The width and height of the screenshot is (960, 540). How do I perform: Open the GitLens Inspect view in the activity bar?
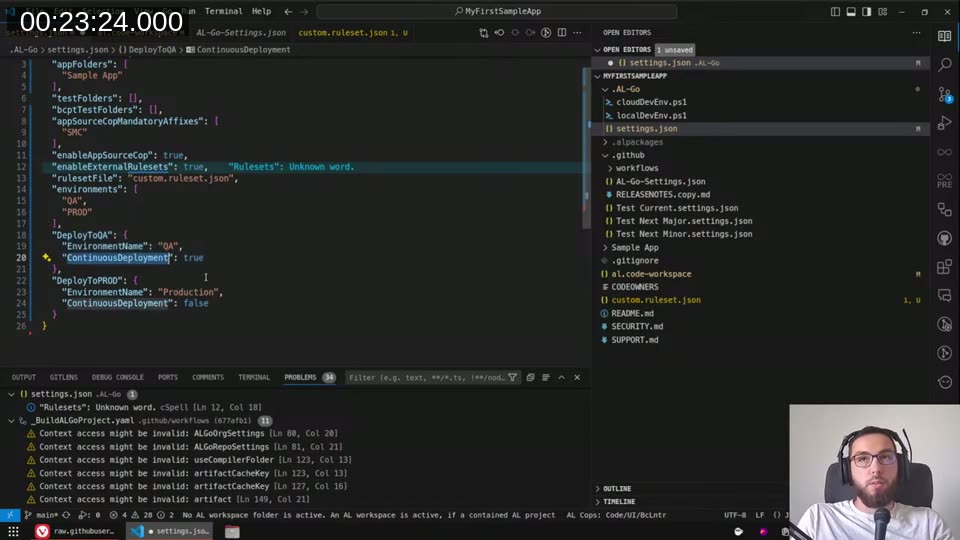pyautogui.click(x=945, y=324)
